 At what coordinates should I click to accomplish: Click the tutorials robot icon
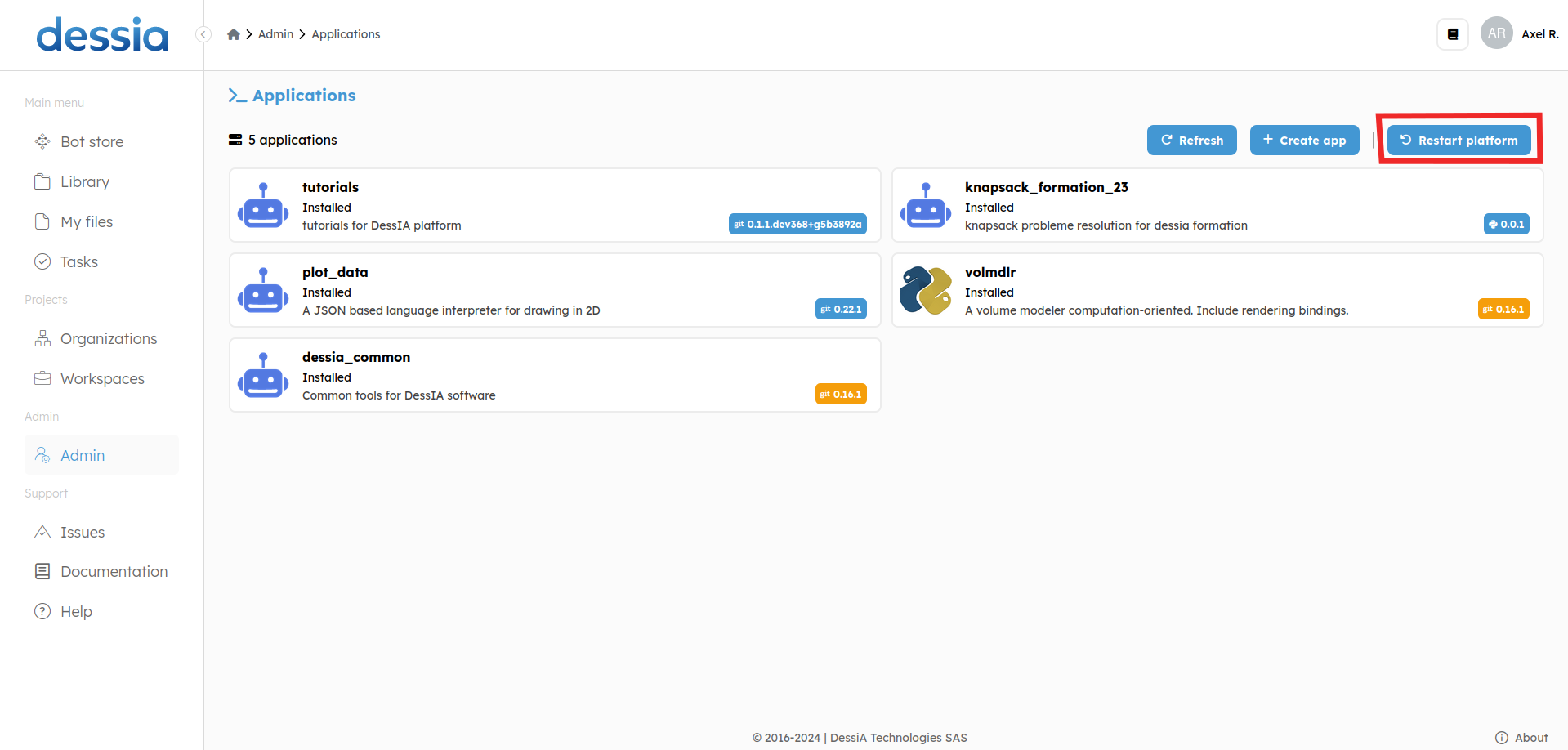point(263,205)
